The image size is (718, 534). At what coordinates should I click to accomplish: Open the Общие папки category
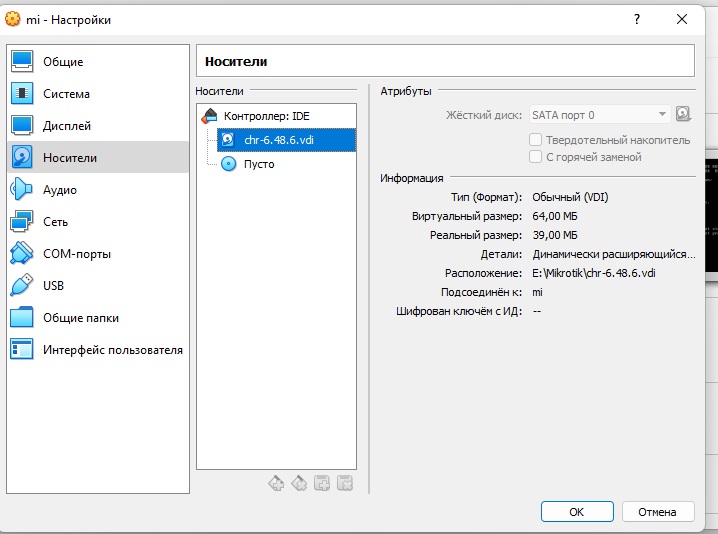tap(80, 318)
